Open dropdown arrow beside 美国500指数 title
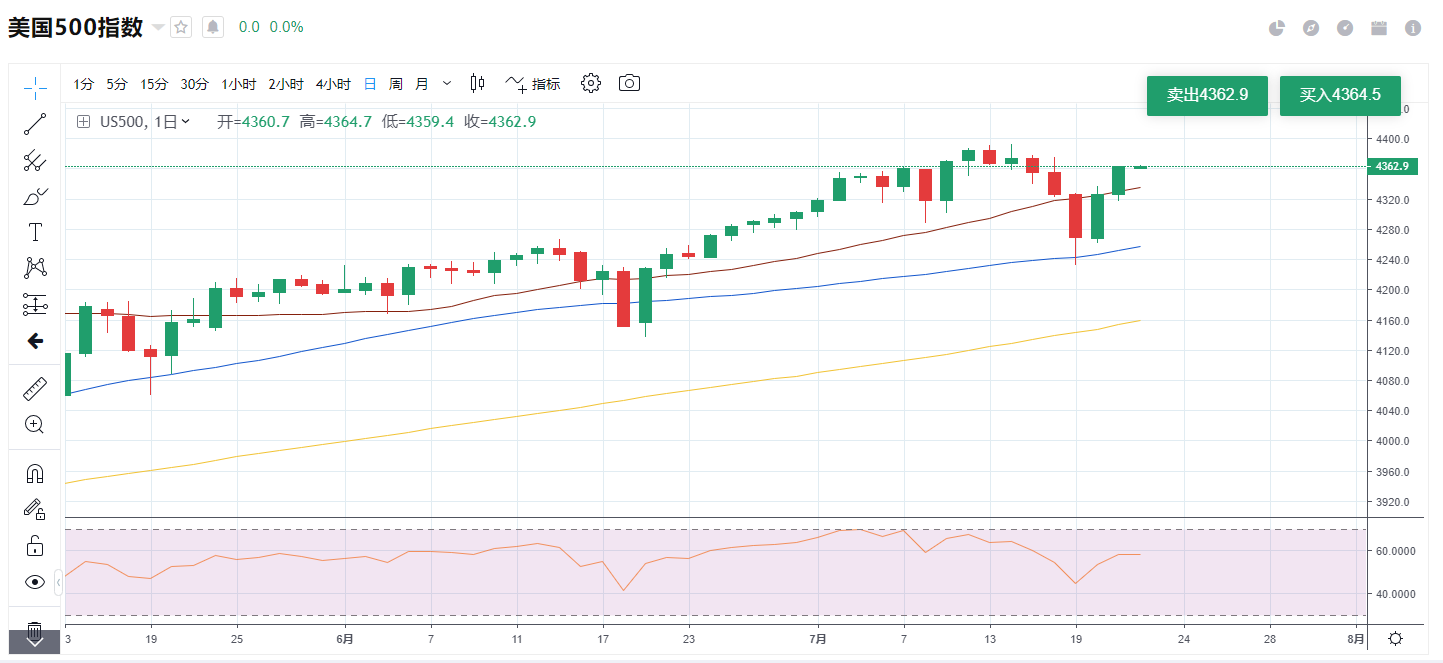This screenshot has height=663, width=1443. point(158,27)
